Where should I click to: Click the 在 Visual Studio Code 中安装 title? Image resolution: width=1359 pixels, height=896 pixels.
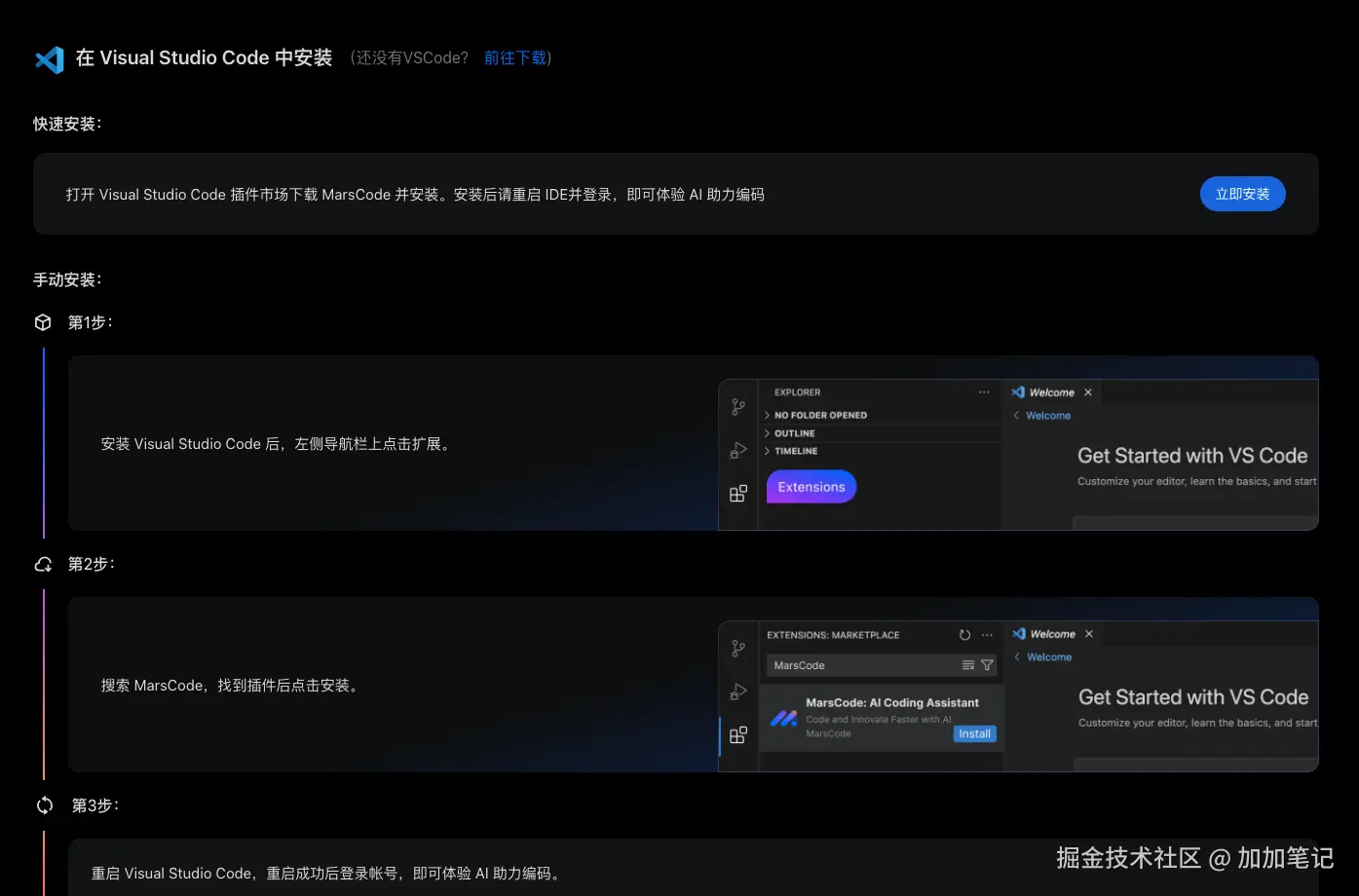204,58
